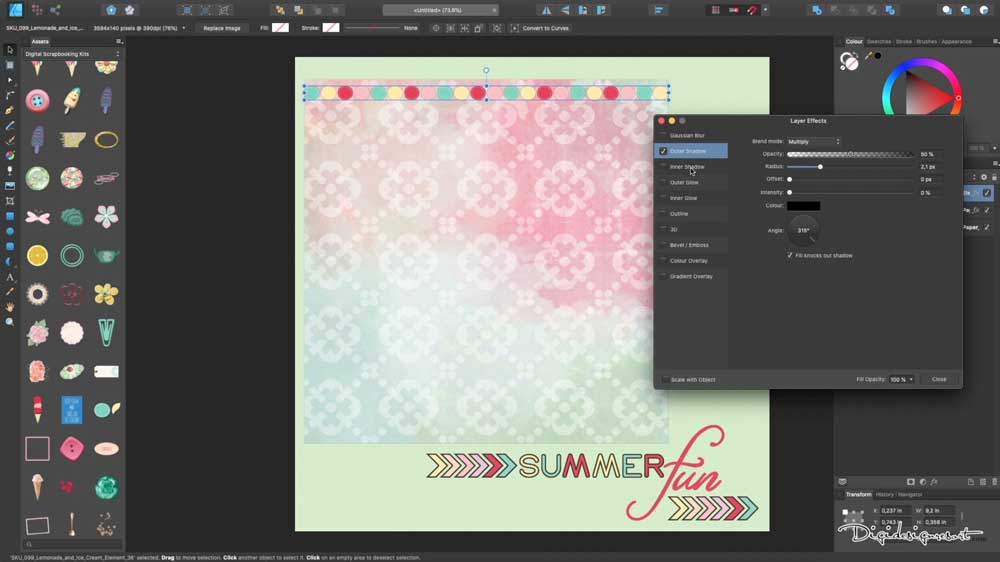Enable the Inner Glow effect checkbox
This screenshot has width=1000, height=562.
[x=663, y=198]
